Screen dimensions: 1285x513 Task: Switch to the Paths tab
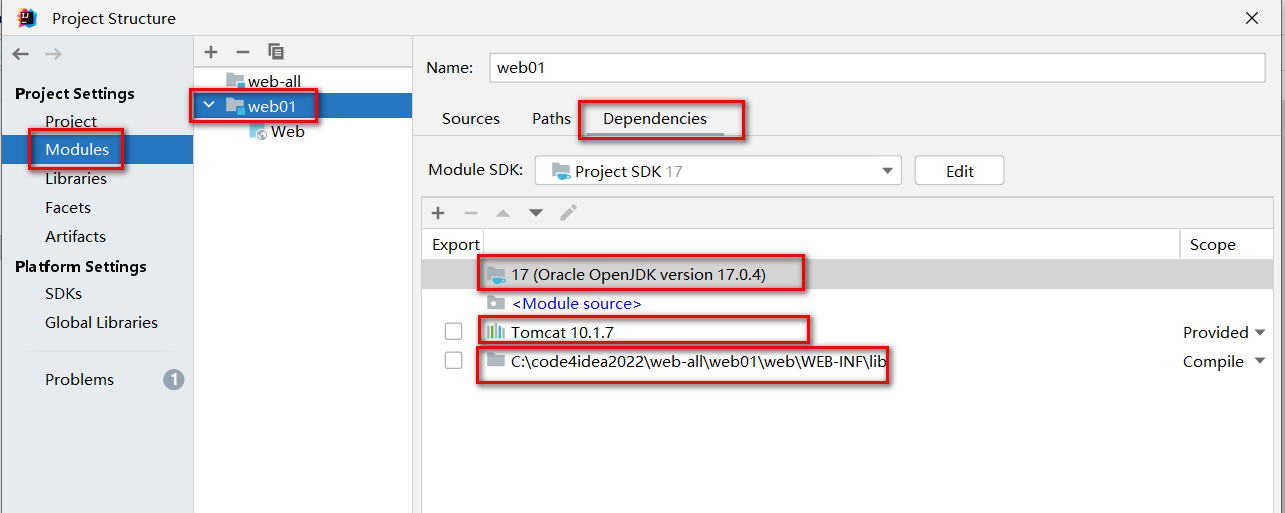tap(551, 119)
